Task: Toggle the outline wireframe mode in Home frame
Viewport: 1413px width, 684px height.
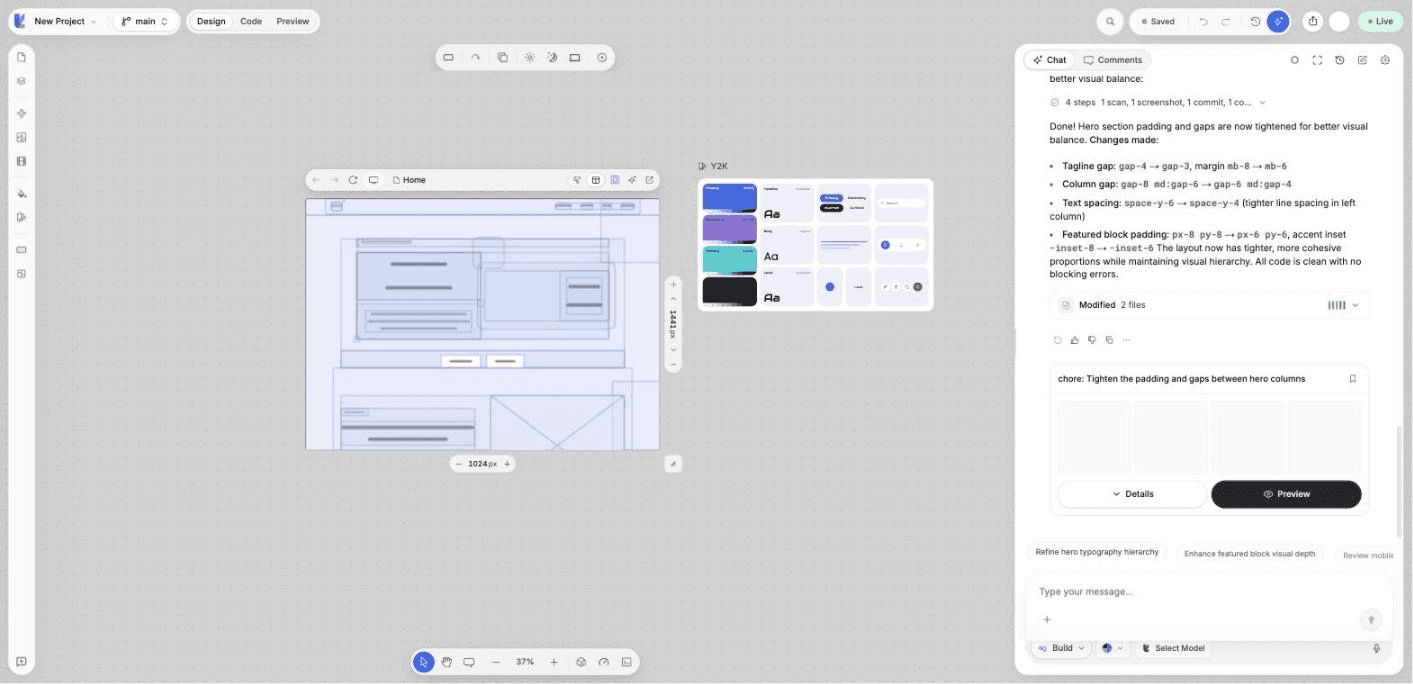Action: click(615, 180)
